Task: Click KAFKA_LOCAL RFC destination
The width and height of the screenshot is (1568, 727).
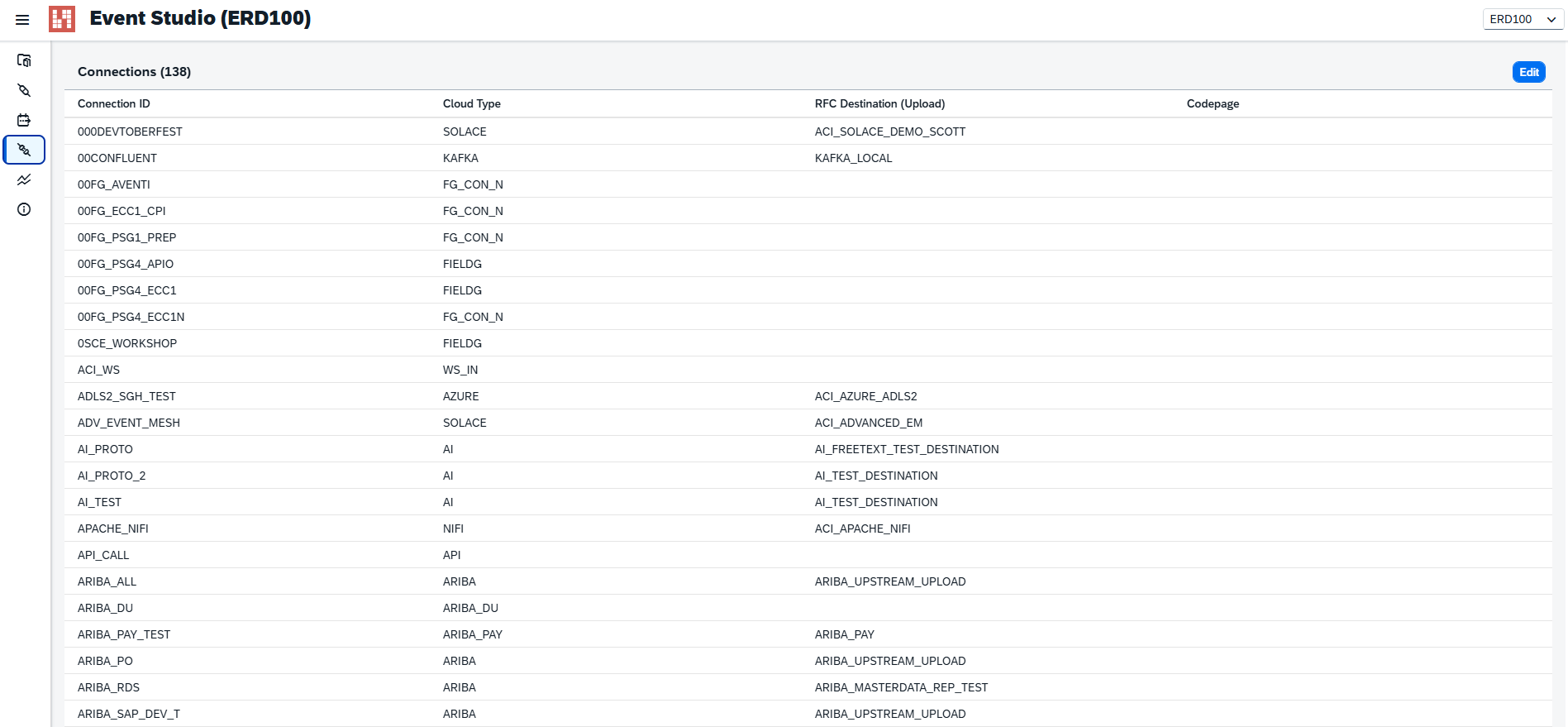Action: 854,158
